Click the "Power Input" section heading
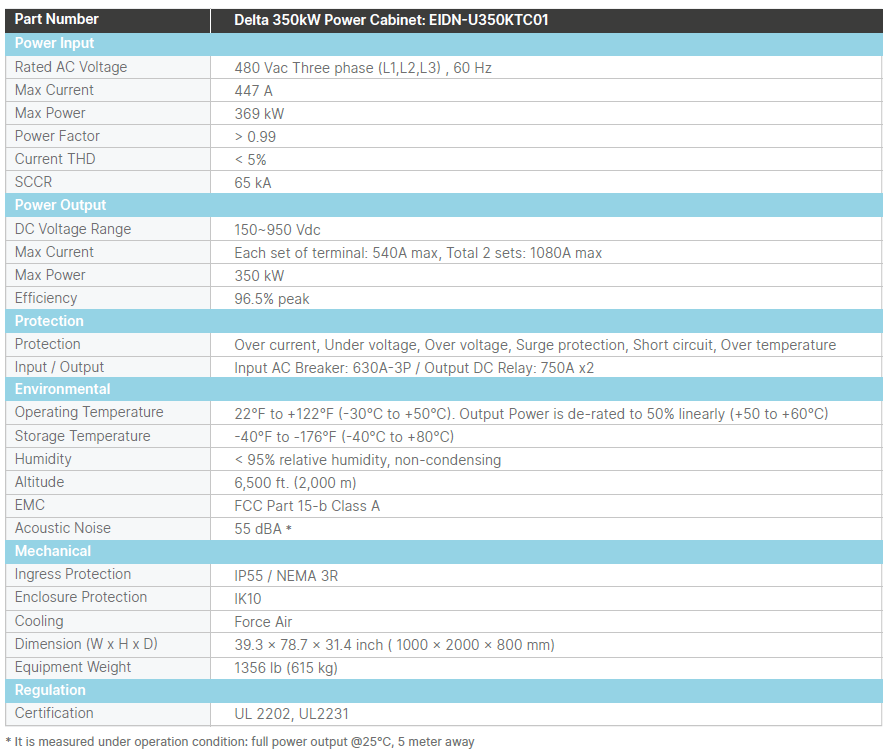The image size is (887, 755). [x=54, y=43]
